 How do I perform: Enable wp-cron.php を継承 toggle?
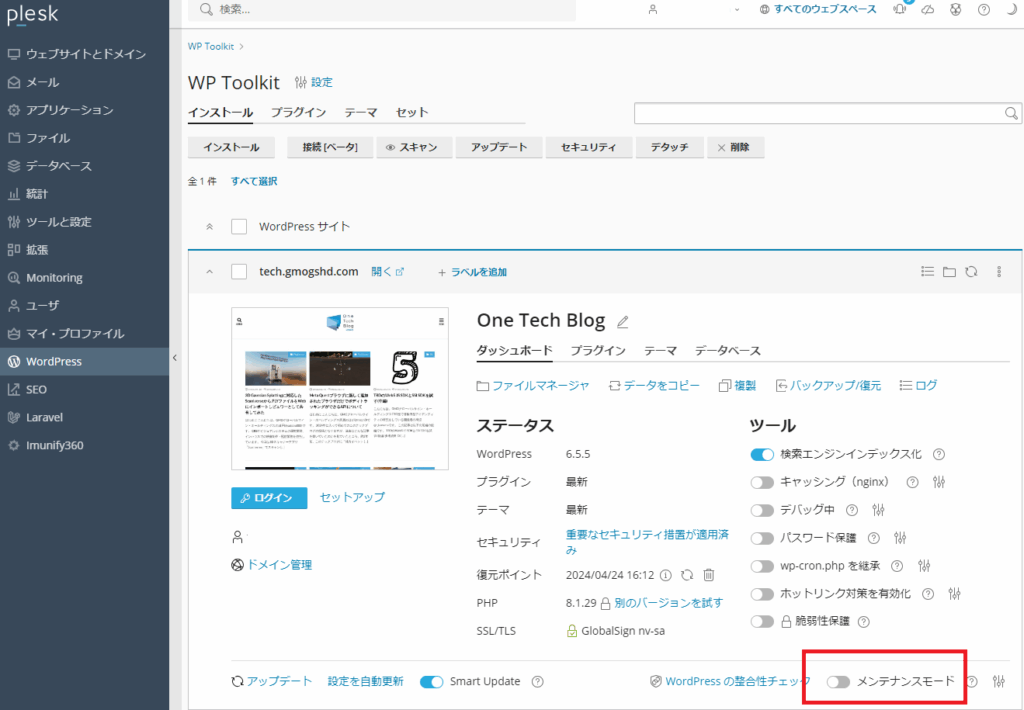tap(761, 566)
